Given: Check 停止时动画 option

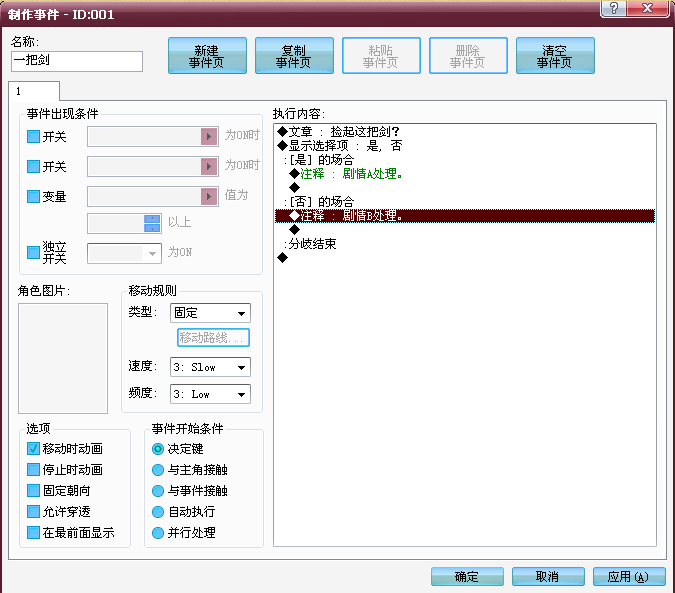Looking at the screenshot, I should [34, 469].
